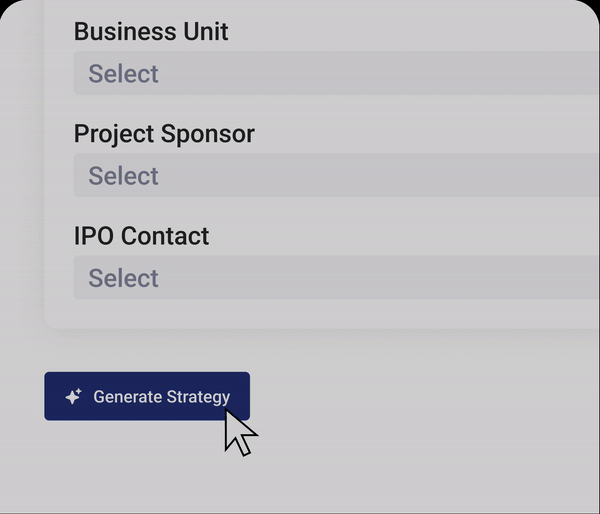Click the Project Sponsor field label
Viewport: 600px width, 514px height.
click(164, 134)
